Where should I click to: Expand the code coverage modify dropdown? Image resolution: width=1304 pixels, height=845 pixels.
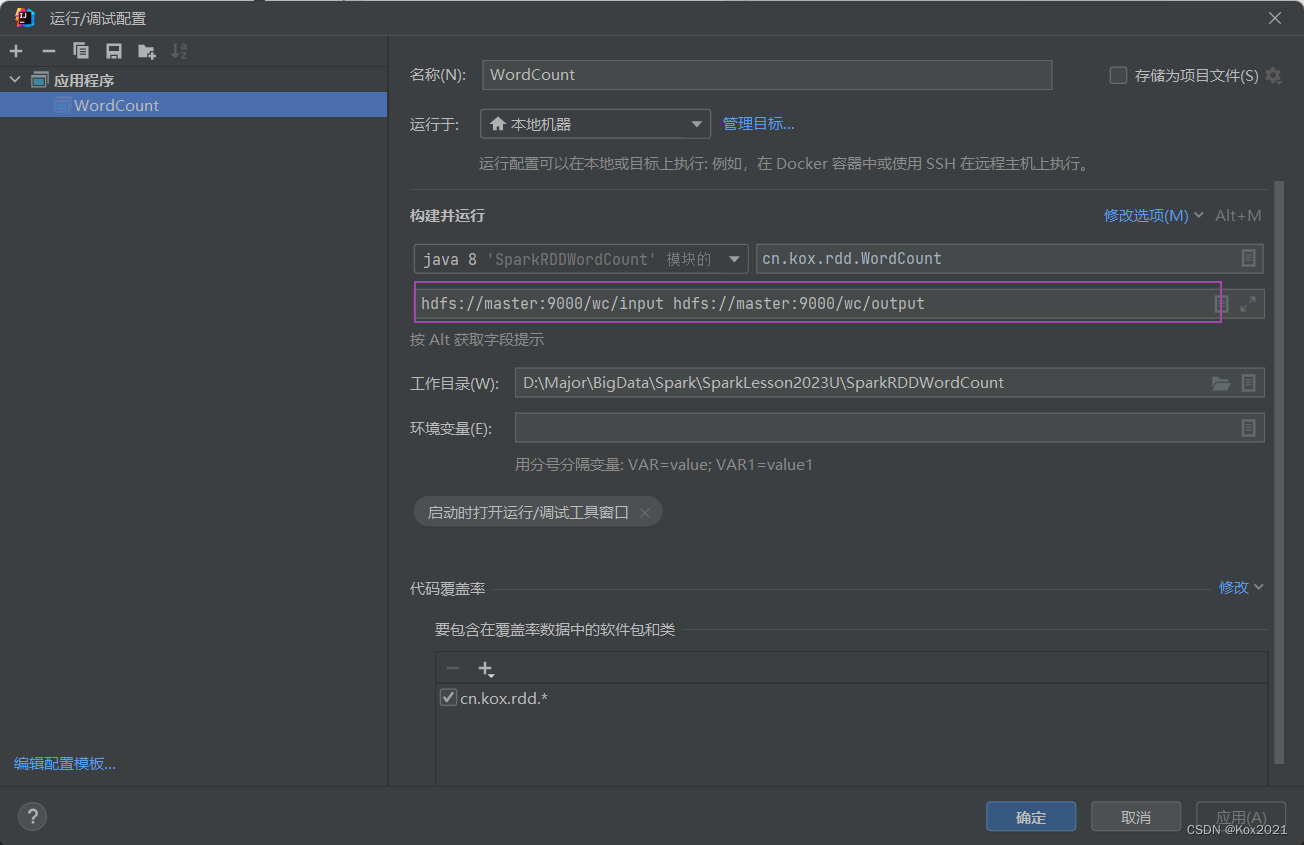click(x=1241, y=587)
